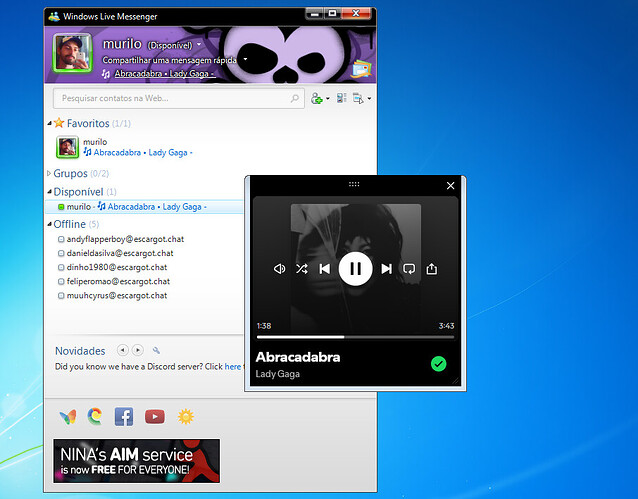Open the YouTube icon
This screenshot has width=638, height=499.
[155, 417]
